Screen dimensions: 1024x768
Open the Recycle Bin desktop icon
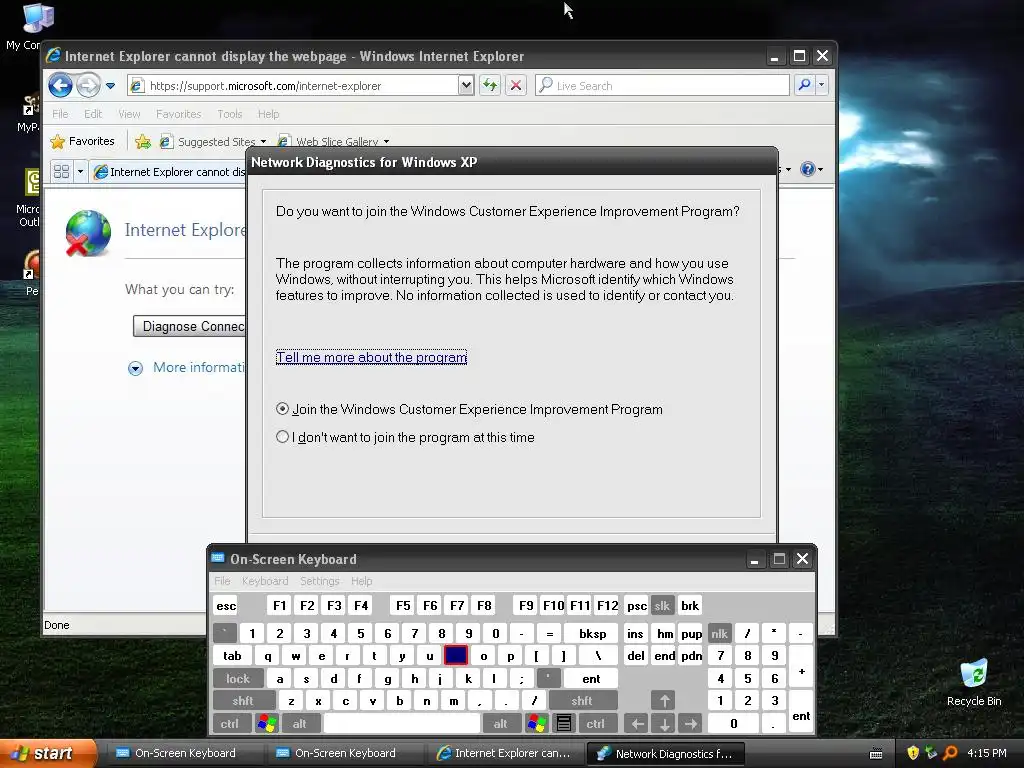[974, 682]
